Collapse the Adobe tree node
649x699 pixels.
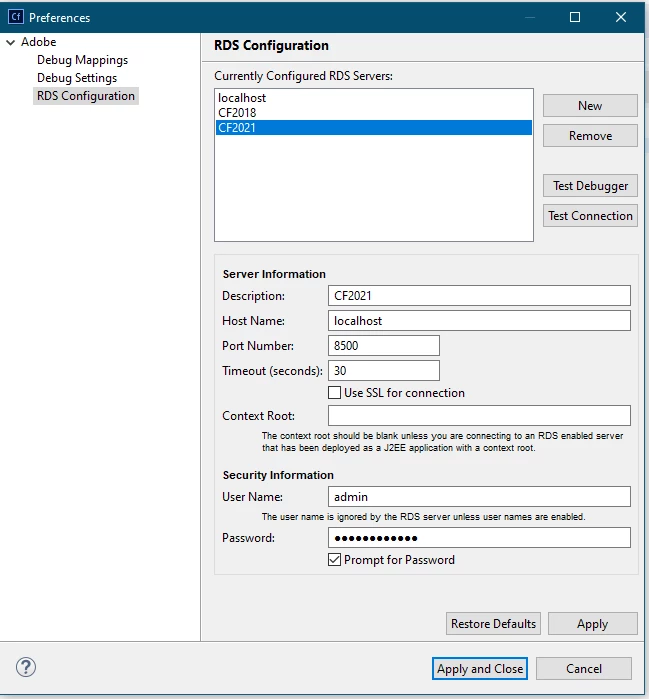[11, 42]
